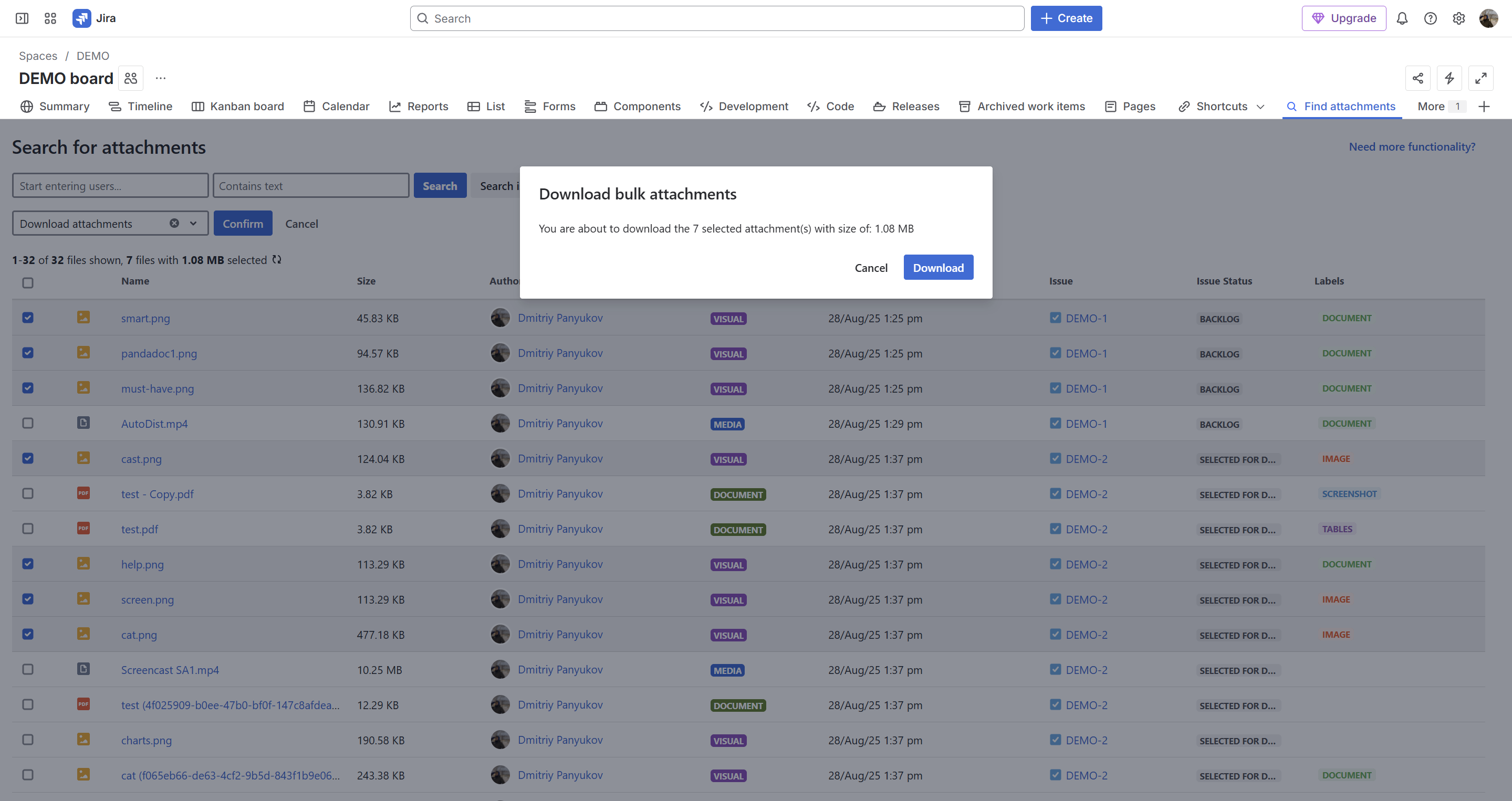Click the share icon on DEMO board
Viewport: 1512px width, 801px height.
[1417, 78]
